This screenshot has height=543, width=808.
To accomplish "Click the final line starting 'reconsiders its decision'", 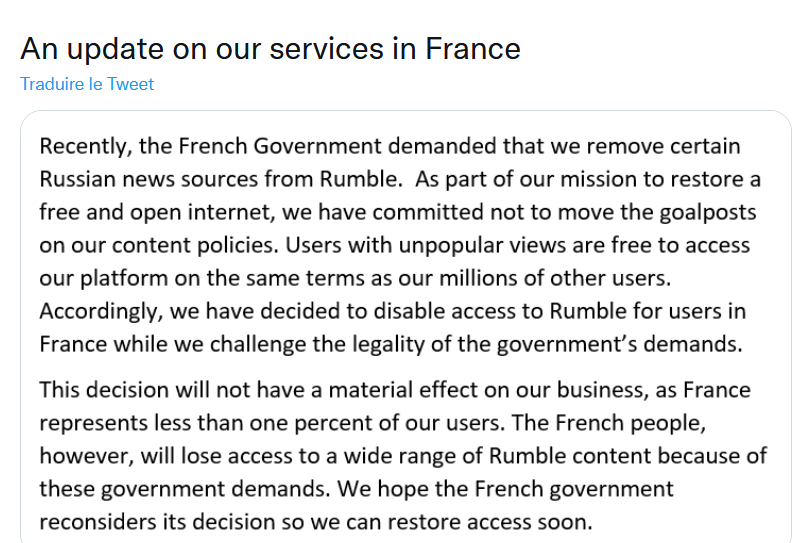I will pyautogui.click(x=316, y=522).
